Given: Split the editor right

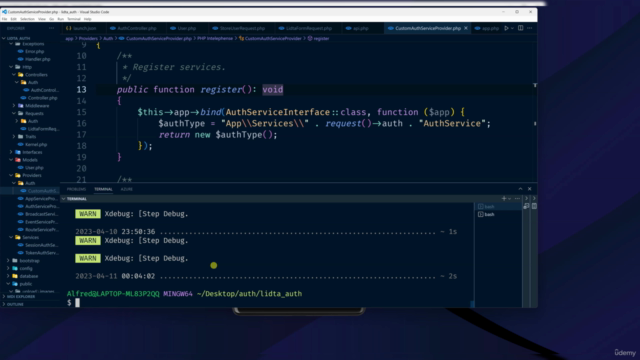Looking at the screenshot, I should [x=520, y=28].
